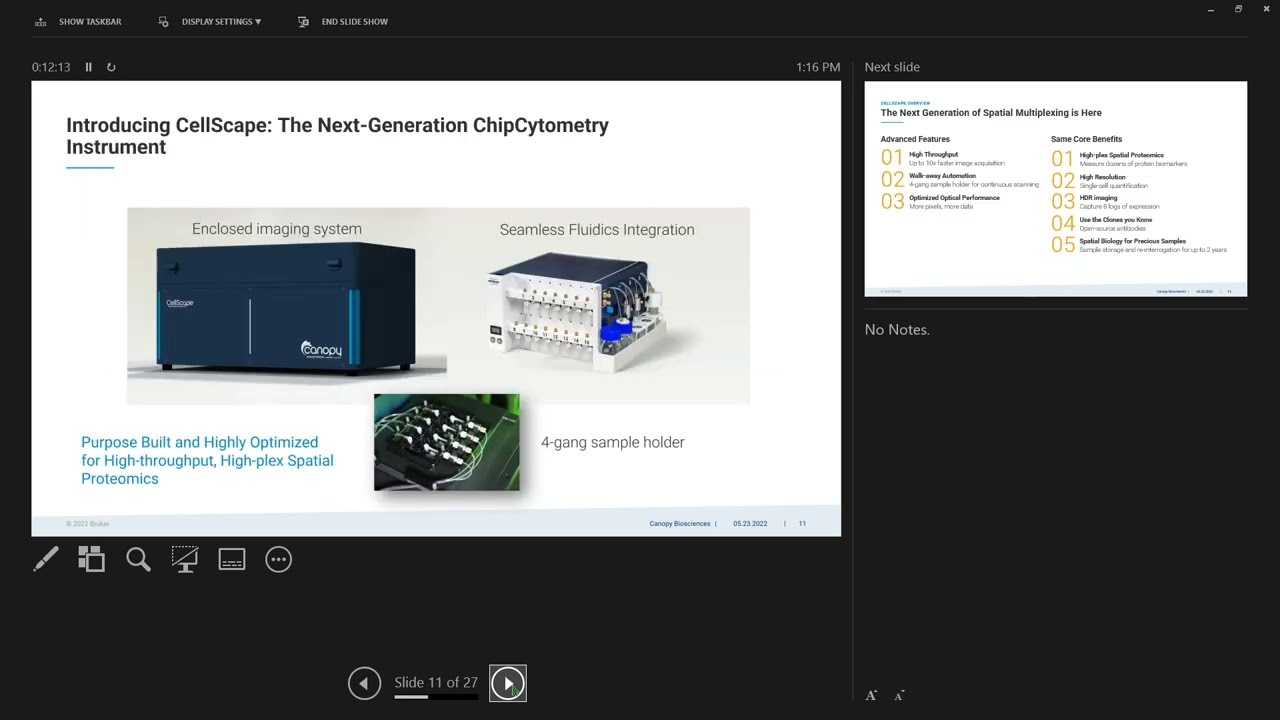Click 'Seamless Fluidics Integration' slide text
The width and height of the screenshot is (1280, 720).
pyautogui.click(x=597, y=230)
